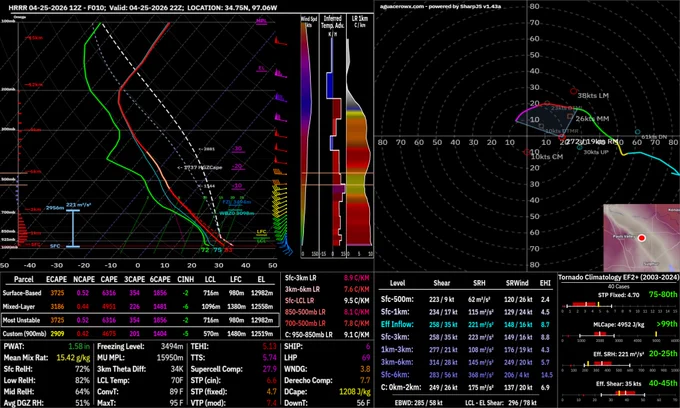The height and width of the screenshot is (408, 680).
Task: Click the red LM storm motion circle on hodograph
Action: click(x=573, y=91)
